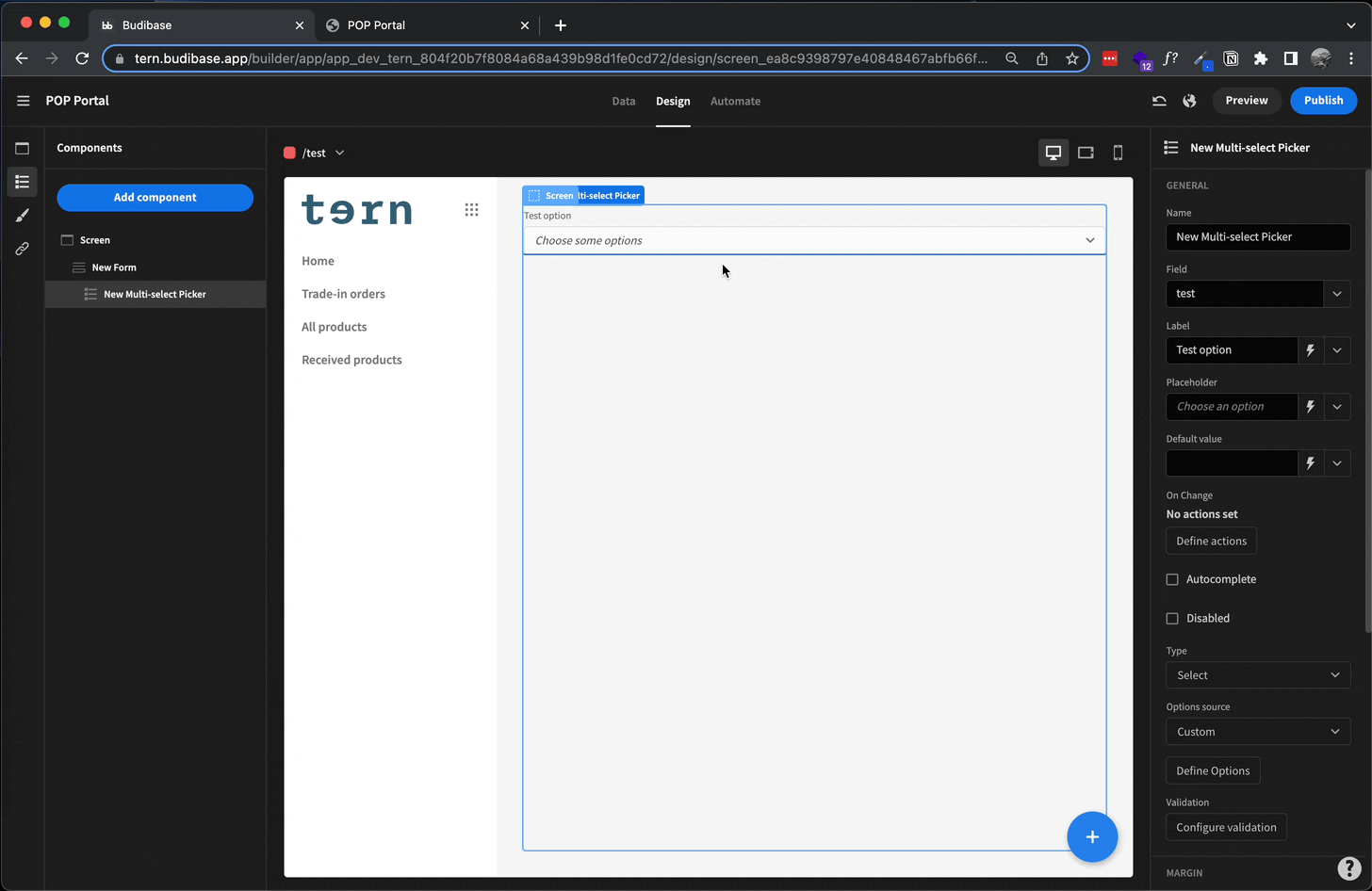Reload the browser page
Viewport: 1372px width, 891px height.
pos(82,58)
